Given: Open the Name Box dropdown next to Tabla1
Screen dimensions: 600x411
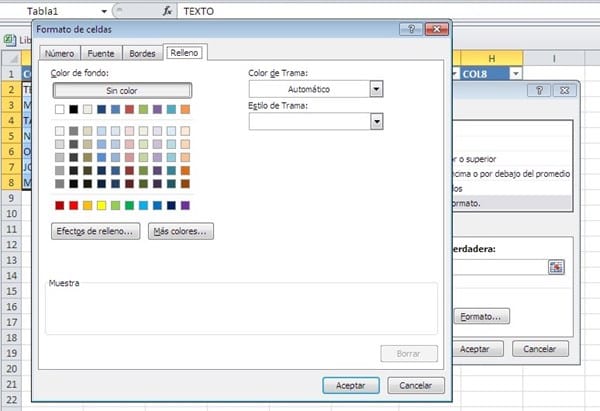Looking at the screenshot, I should point(104,11).
